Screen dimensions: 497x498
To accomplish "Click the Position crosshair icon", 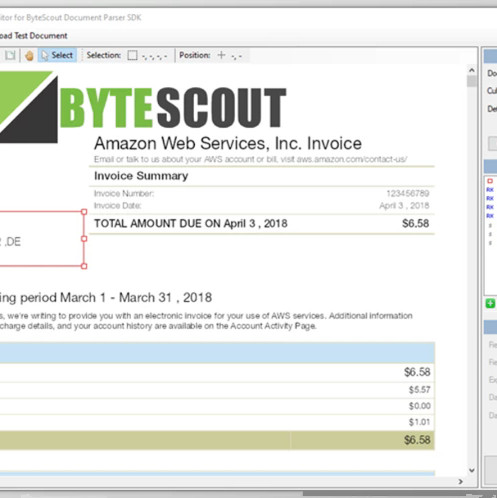I will tap(221, 55).
